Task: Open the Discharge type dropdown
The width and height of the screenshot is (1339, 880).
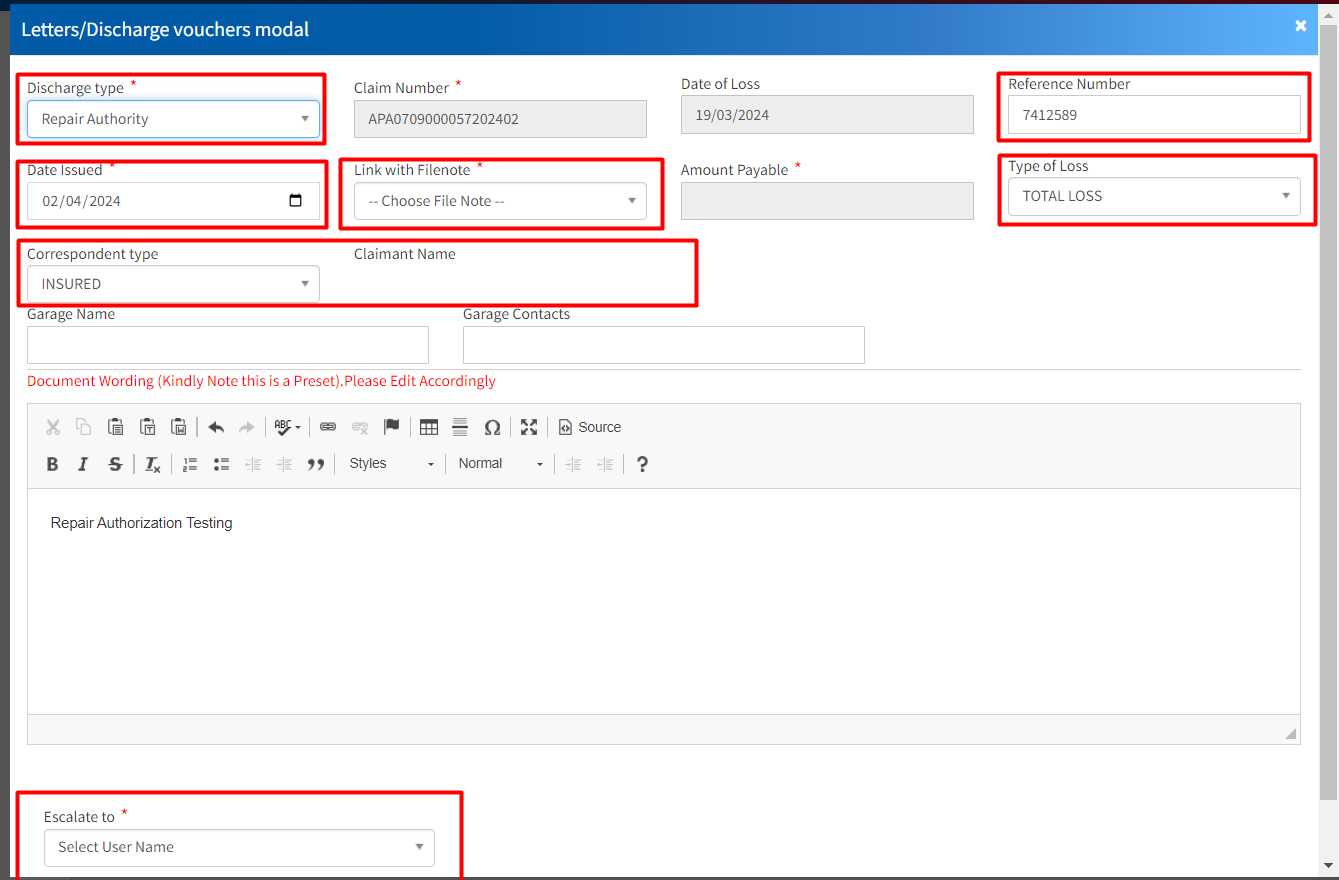Action: pos(173,119)
